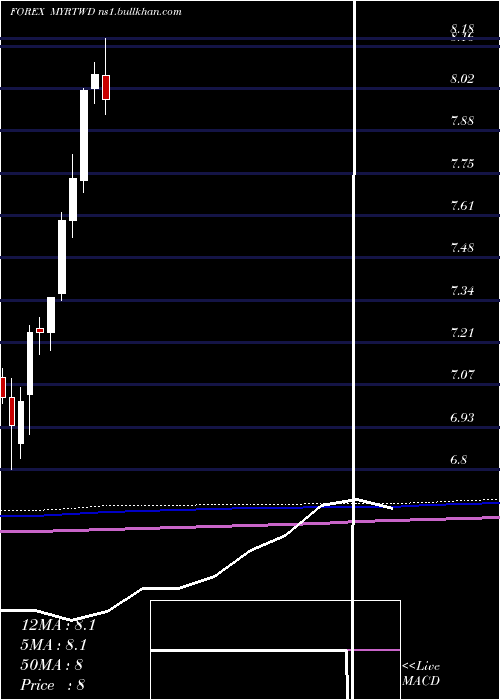Click the 7.21 price axis label
This screenshot has height=700, width=500.
(462, 333)
